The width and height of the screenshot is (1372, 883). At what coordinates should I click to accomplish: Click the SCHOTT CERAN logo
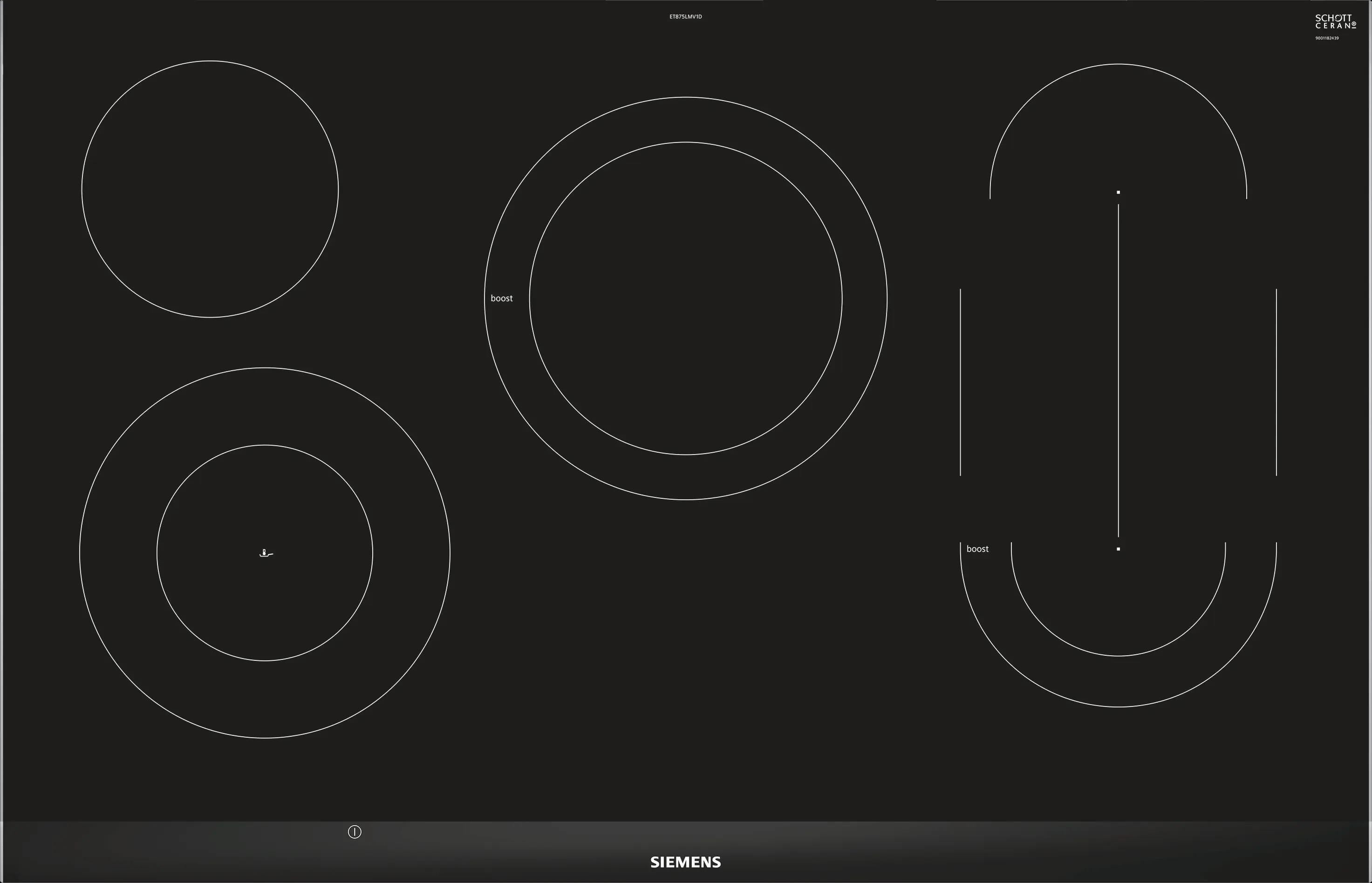pos(1335,22)
